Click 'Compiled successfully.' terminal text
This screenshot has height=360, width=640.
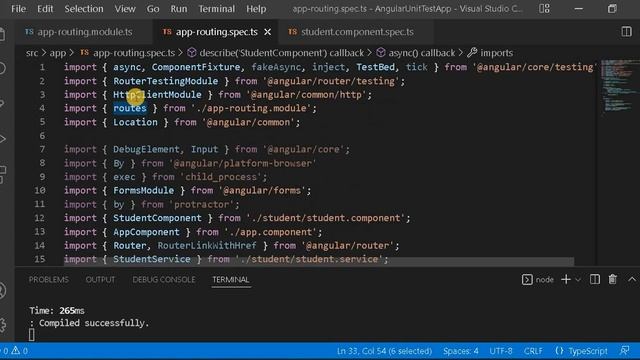[94, 323]
